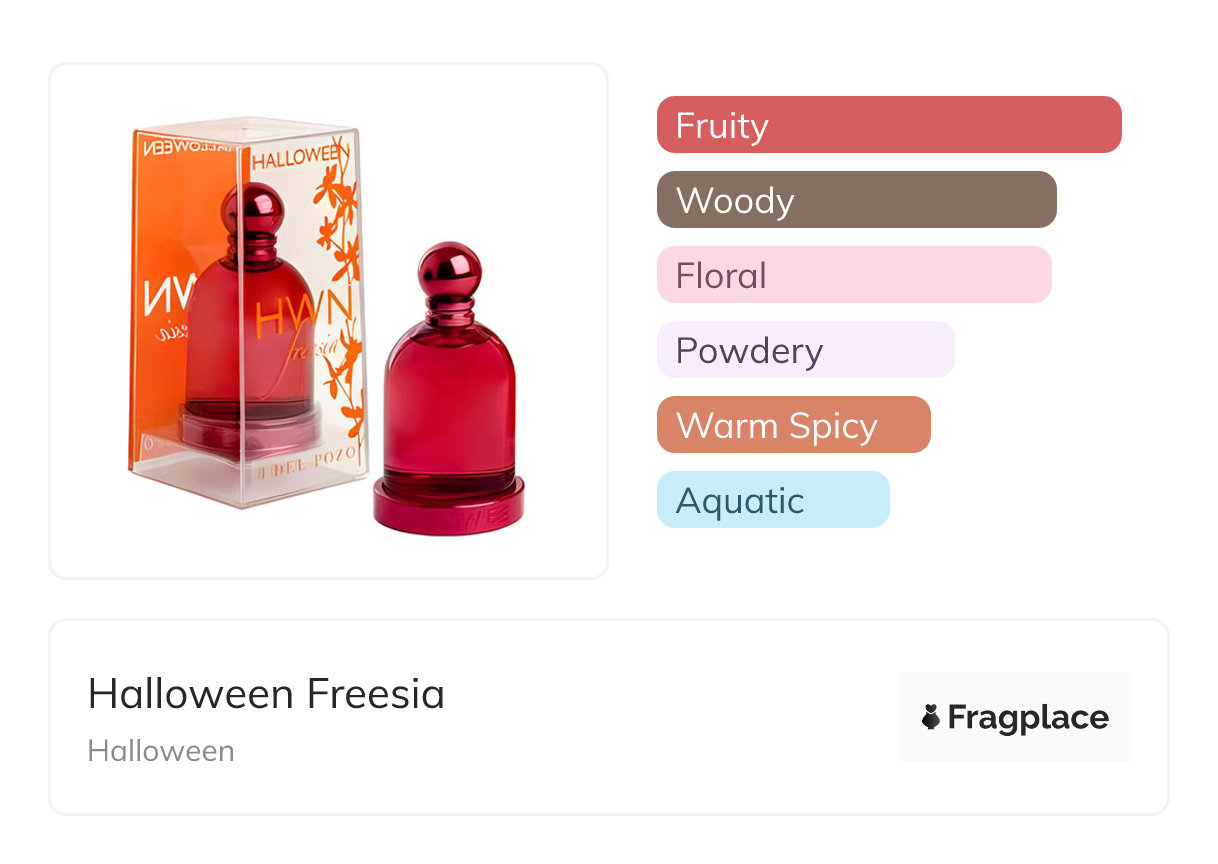Viewport: 1218px width, 864px height.
Task: Click the standalone bottle's round metallic cap
Action: point(449,268)
